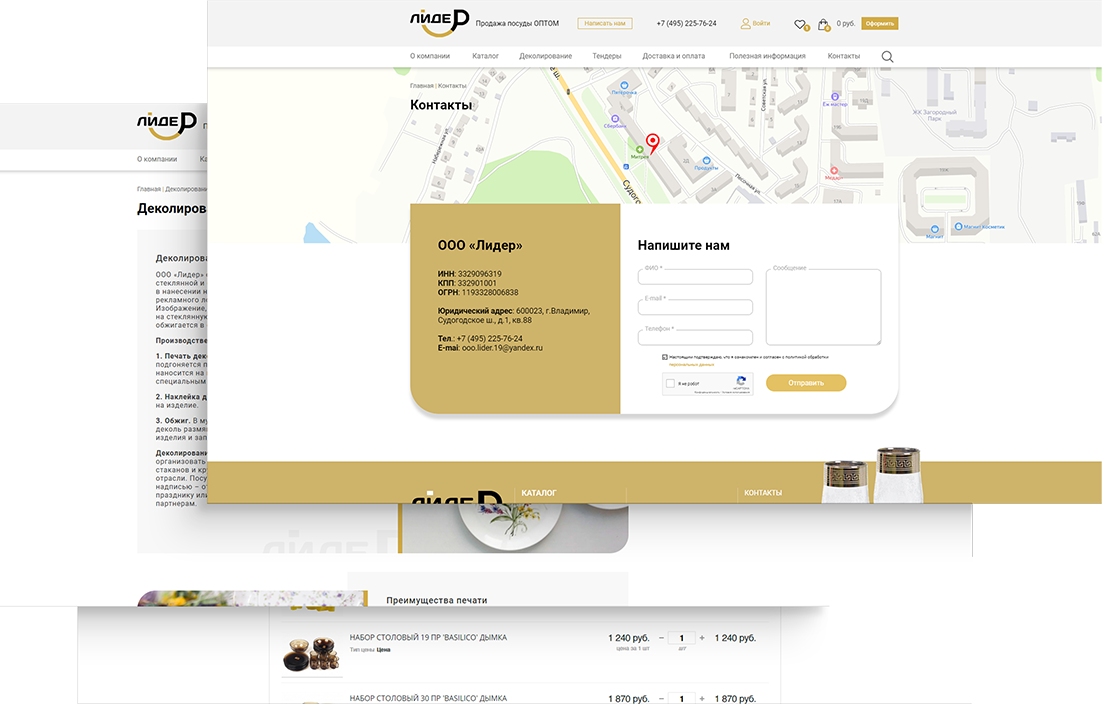
Task: Select the Пятёрочка store marker on map
Action: tap(624, 86)
